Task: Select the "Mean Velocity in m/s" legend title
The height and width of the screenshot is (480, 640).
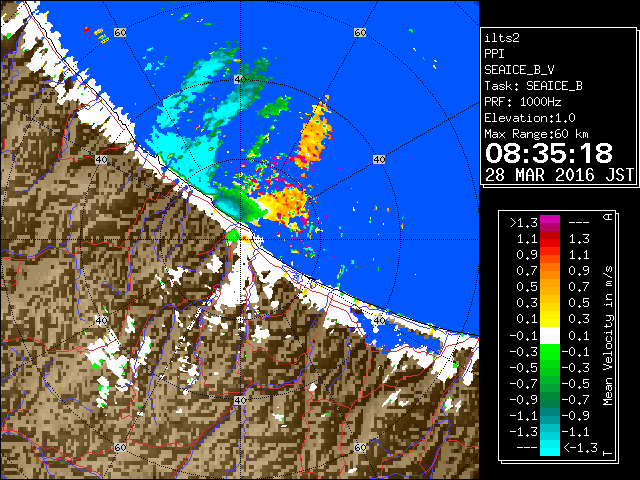Action: pyautogui.click(x=608, y=336)
